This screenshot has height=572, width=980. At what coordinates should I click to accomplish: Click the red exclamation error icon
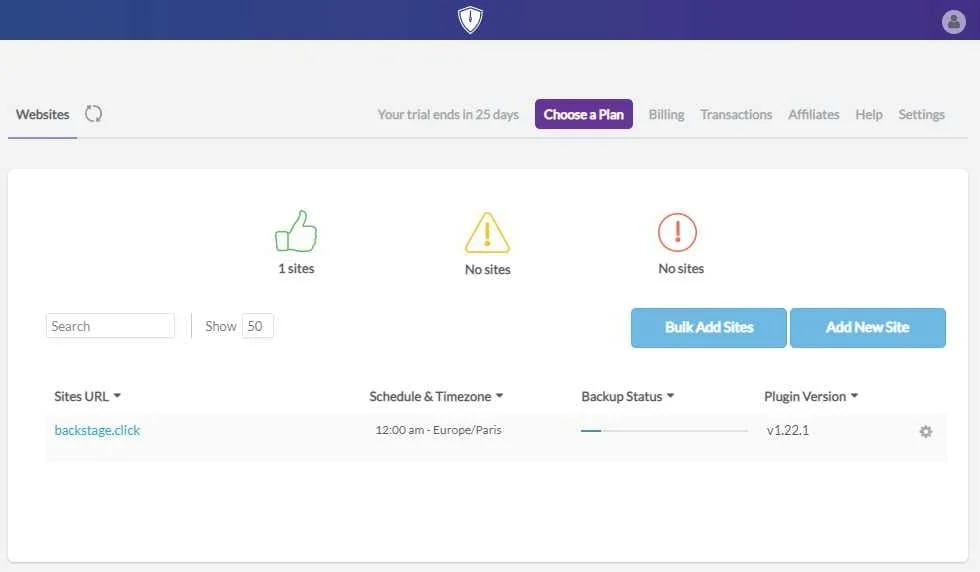[x=677, y=233]
